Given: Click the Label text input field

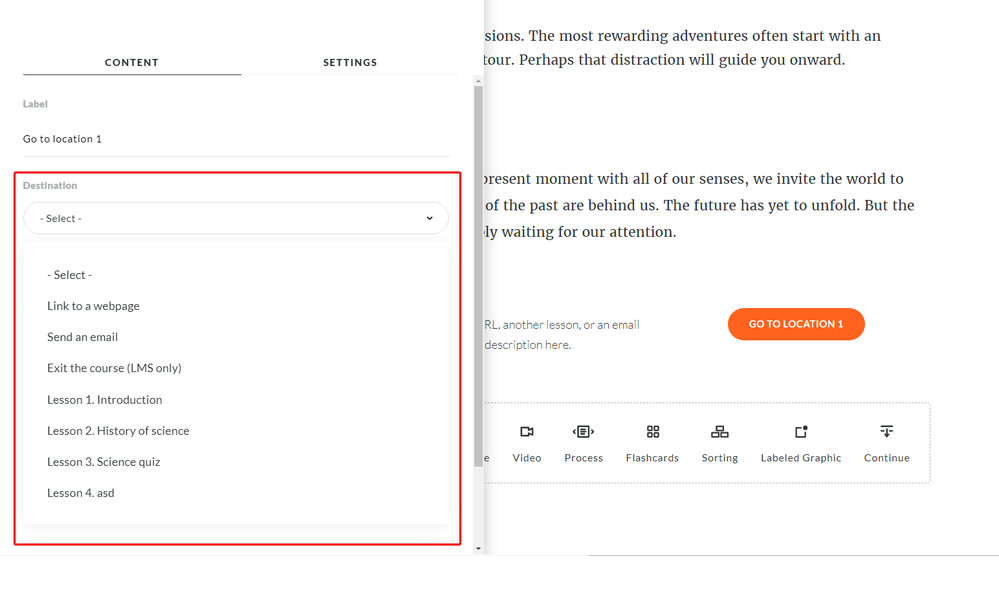Looking at the screenshot, I should coord(235,139).
